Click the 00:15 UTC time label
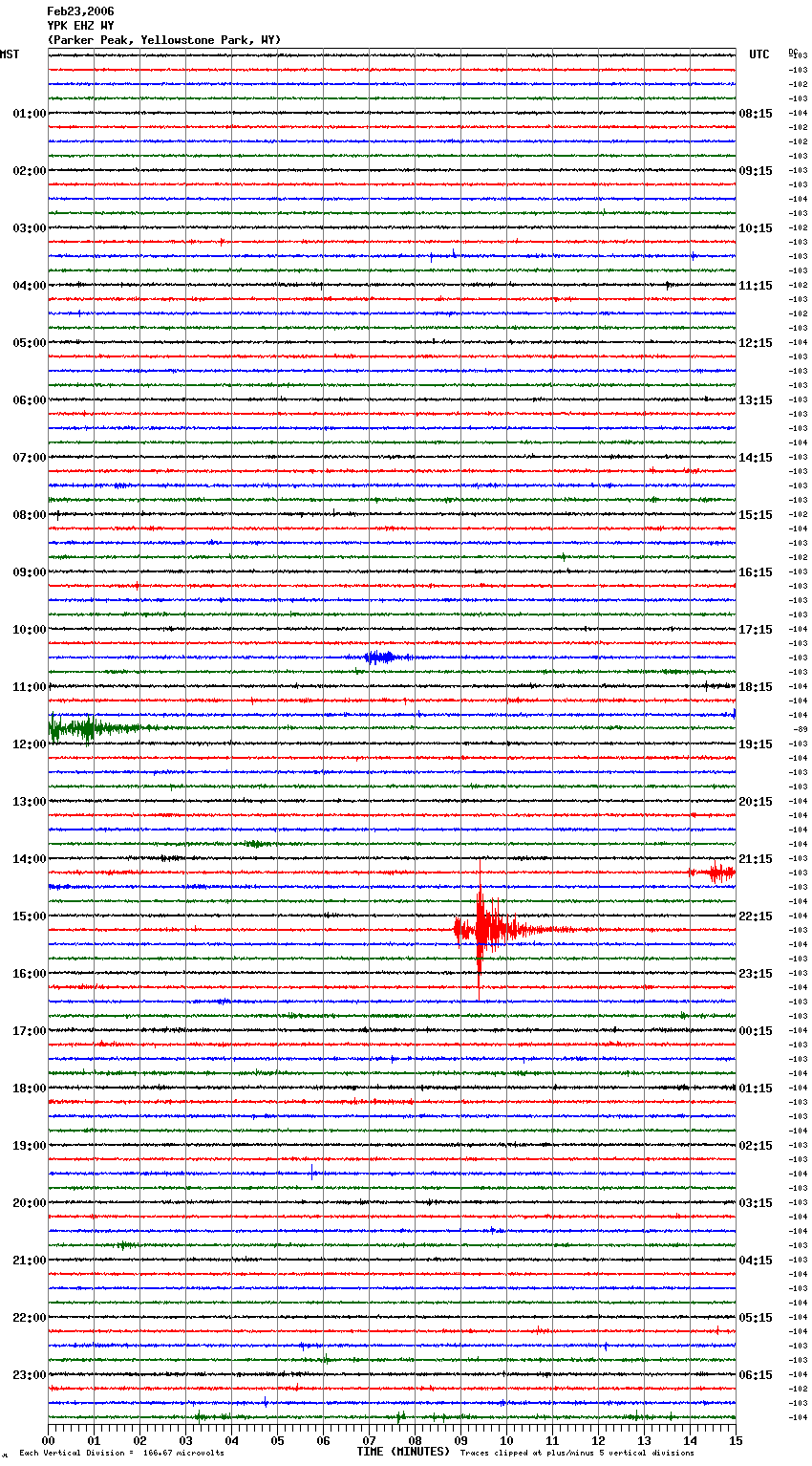The height and width of the screenshot is (1466, 812). click(756, 1031)
